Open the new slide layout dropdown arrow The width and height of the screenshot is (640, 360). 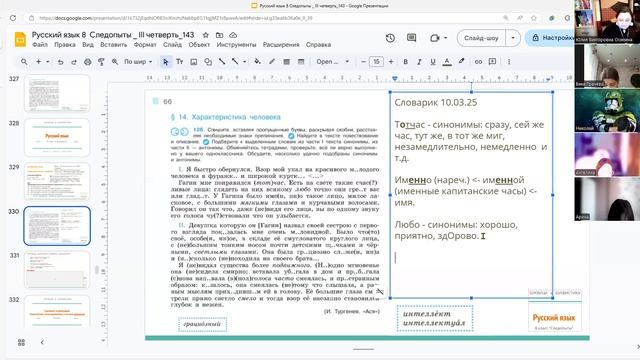48,62
